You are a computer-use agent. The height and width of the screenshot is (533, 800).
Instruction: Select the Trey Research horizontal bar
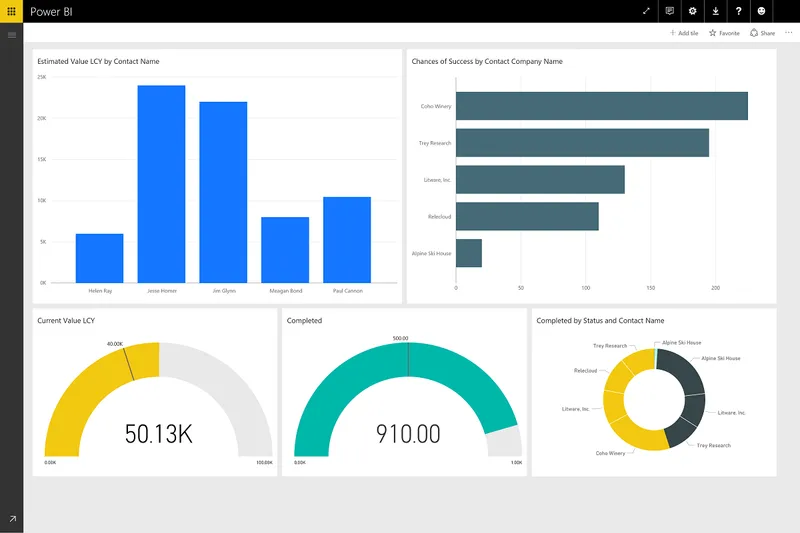[583, 143]
